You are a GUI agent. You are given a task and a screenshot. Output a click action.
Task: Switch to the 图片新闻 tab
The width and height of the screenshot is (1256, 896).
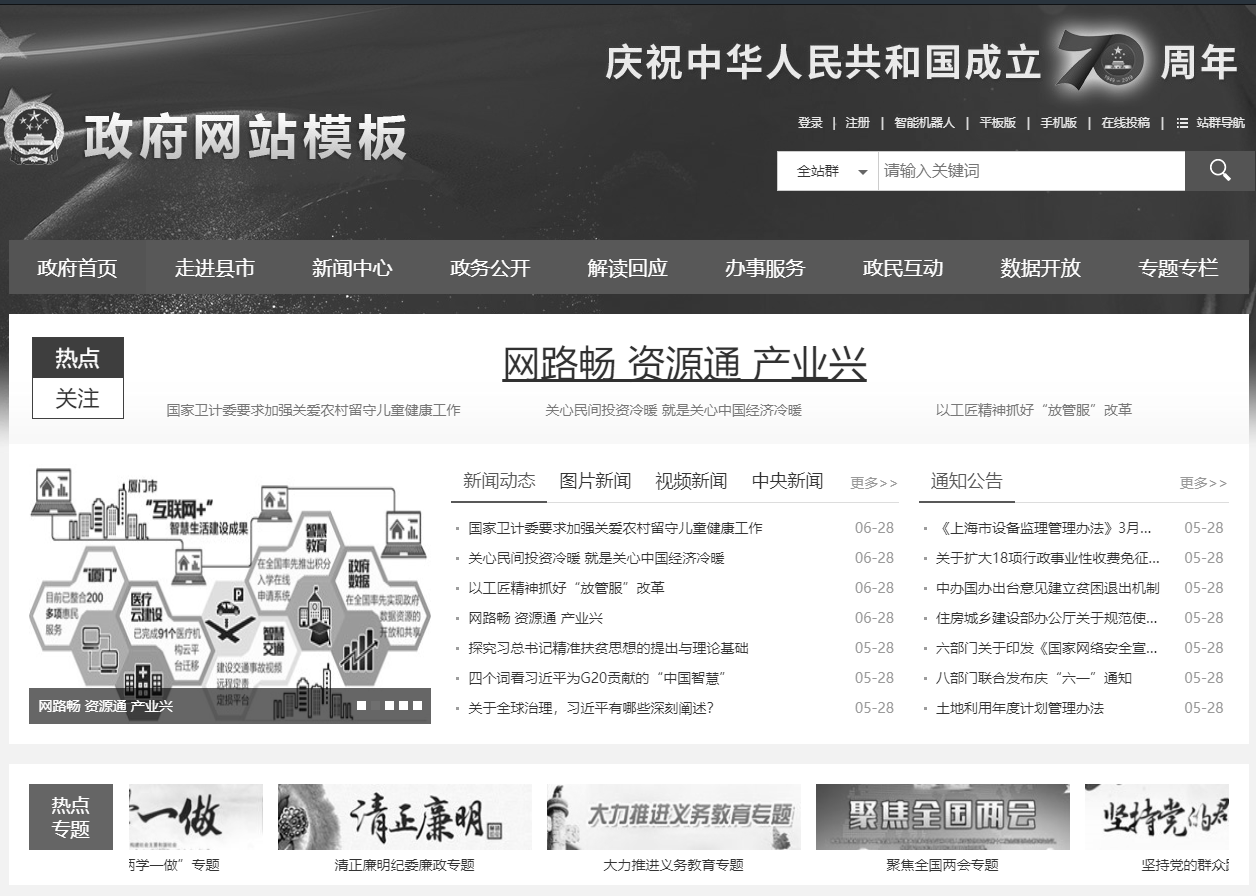coord(595,481)
